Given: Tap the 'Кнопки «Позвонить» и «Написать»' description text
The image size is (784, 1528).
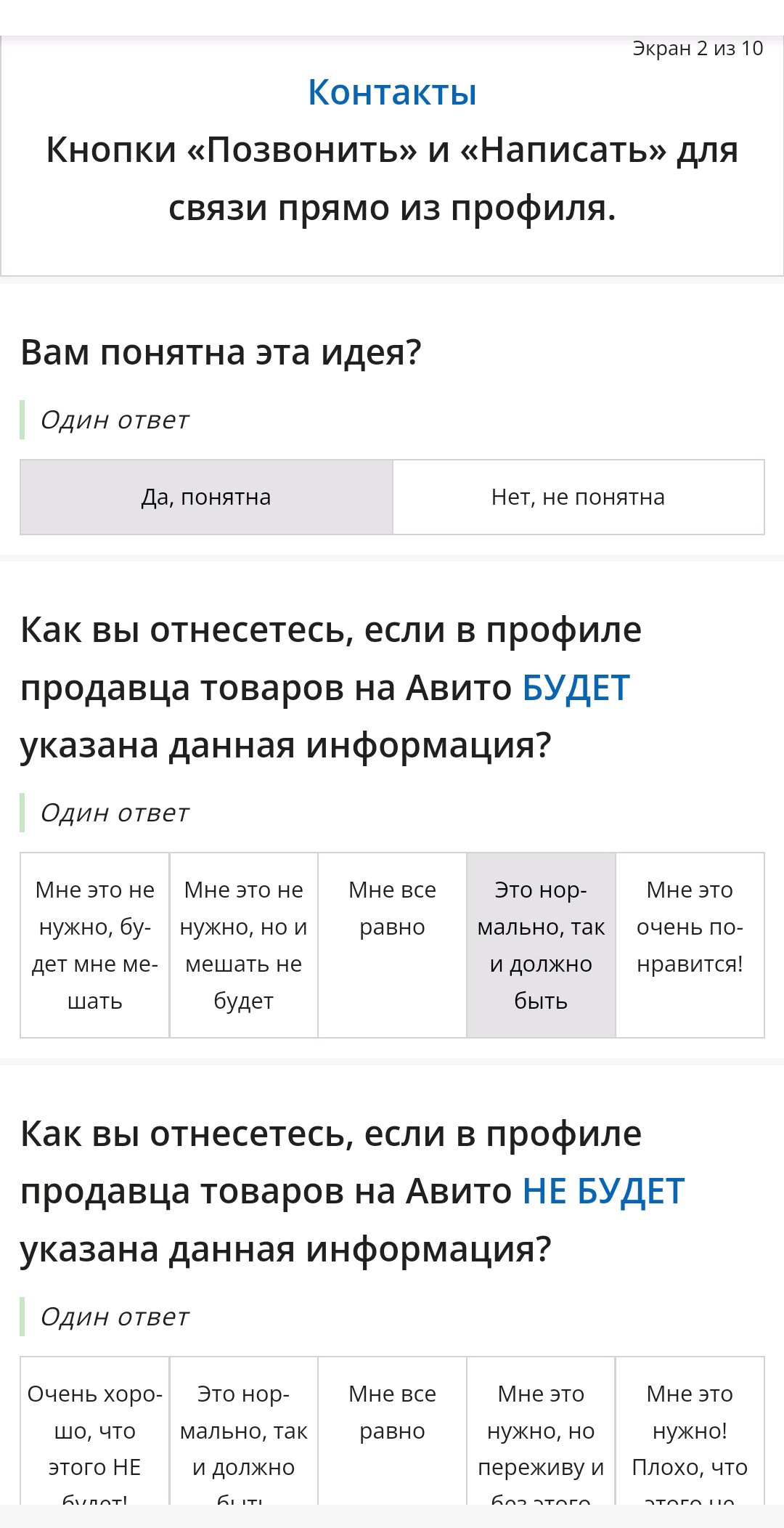Looking at the screenshot, I should click(392, 179).
